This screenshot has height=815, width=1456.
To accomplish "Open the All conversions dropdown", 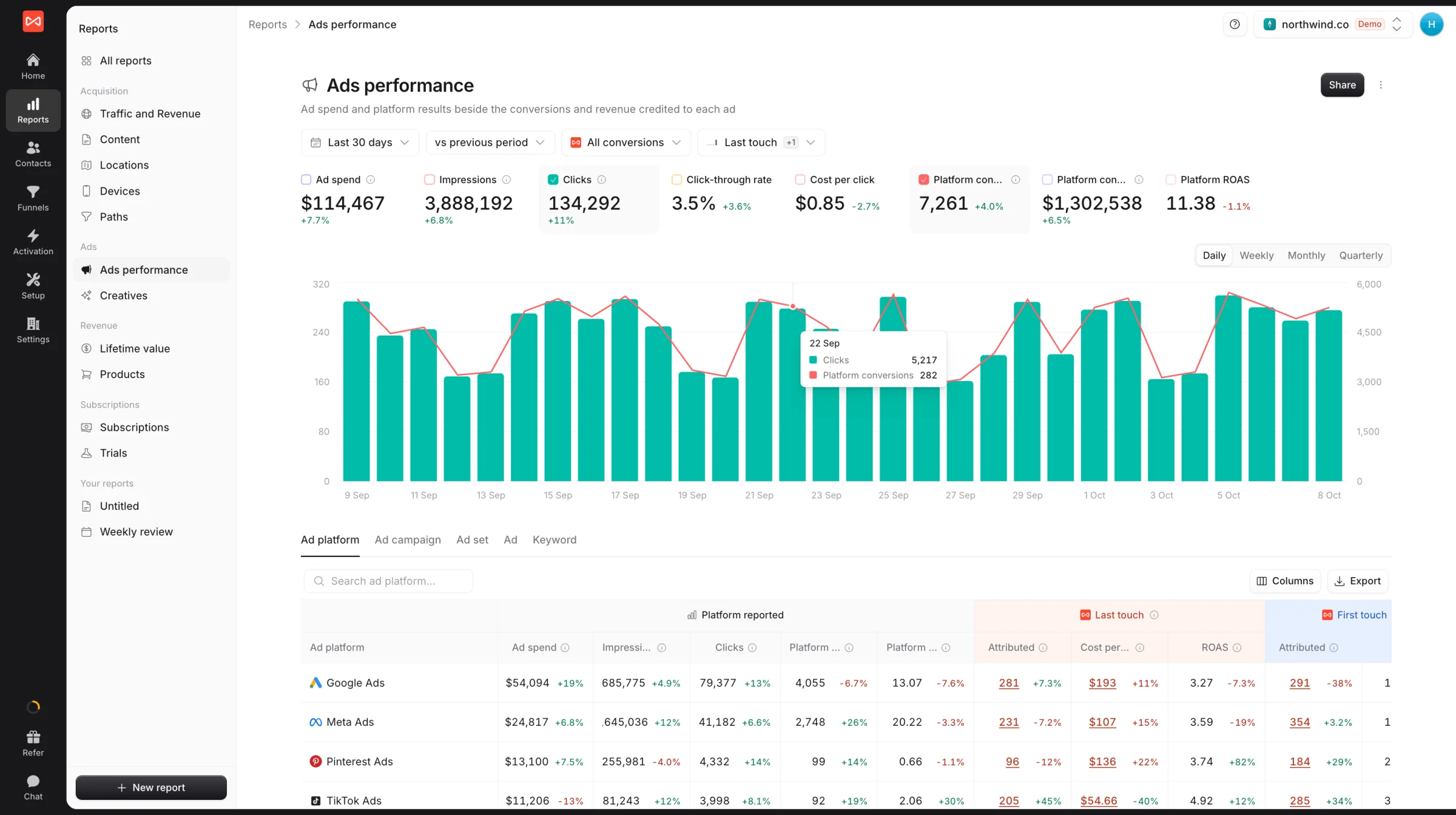I will click(626, 143).
